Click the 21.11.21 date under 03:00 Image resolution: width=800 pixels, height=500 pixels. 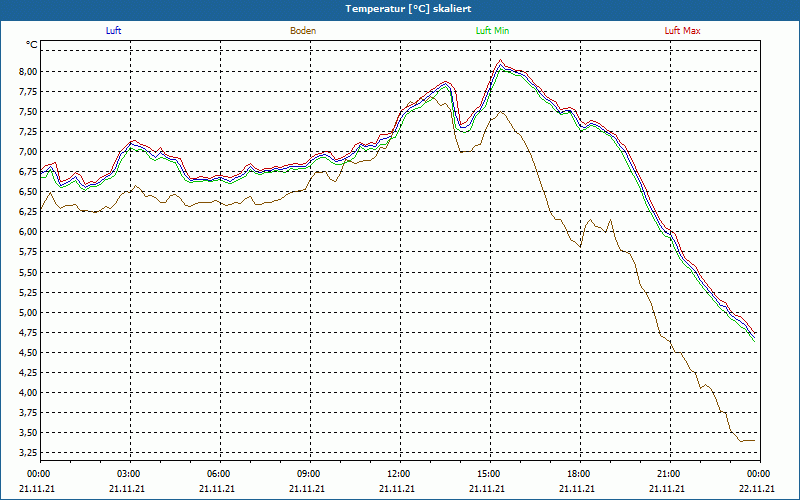pos(127,488)
